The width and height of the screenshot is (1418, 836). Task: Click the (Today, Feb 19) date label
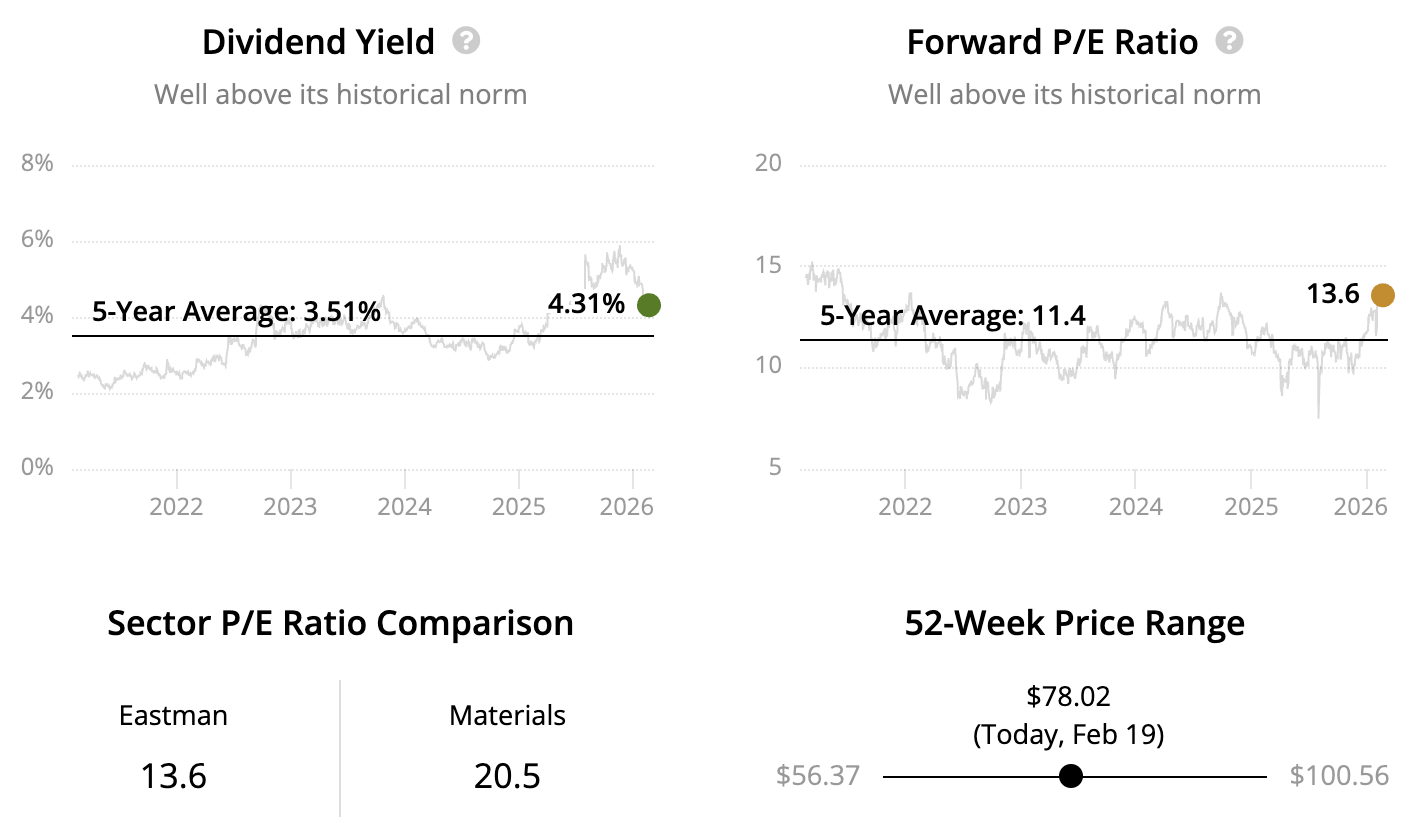(x=1069, y=735)
